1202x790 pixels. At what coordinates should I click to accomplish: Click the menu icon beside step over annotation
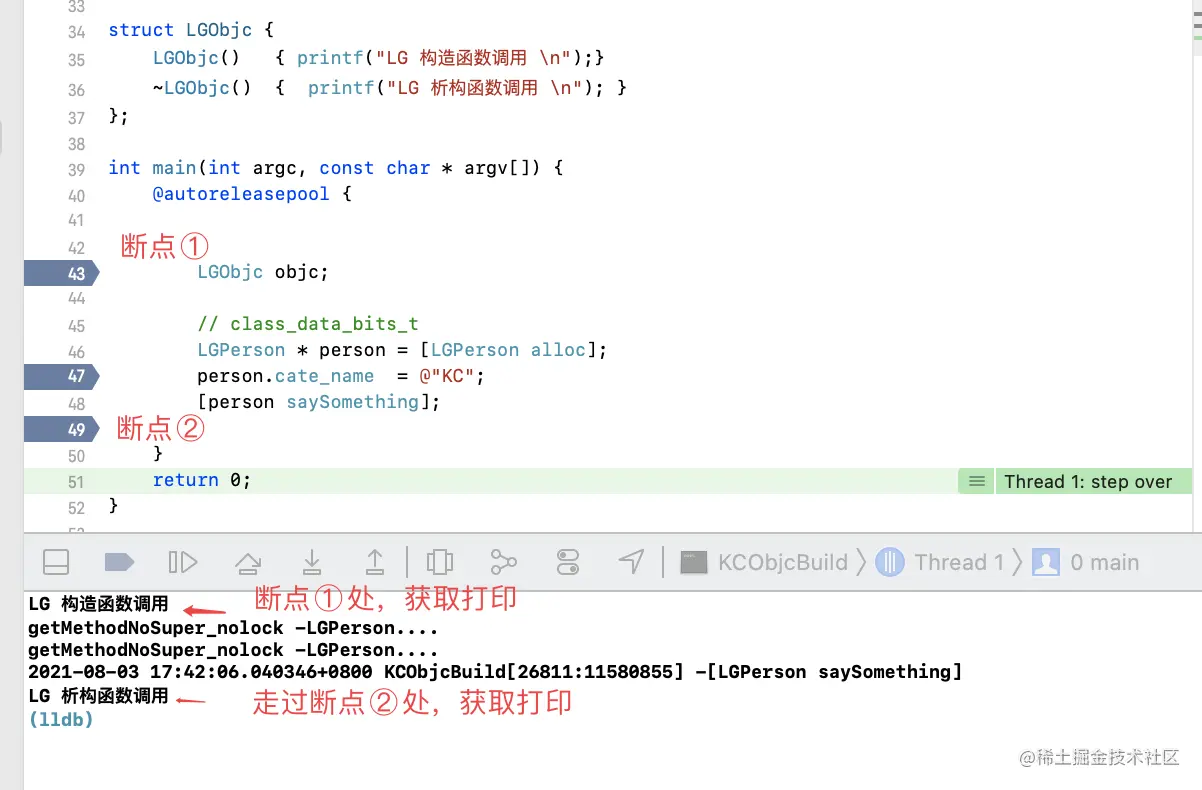pyautogui.click(x=975, y=481)
